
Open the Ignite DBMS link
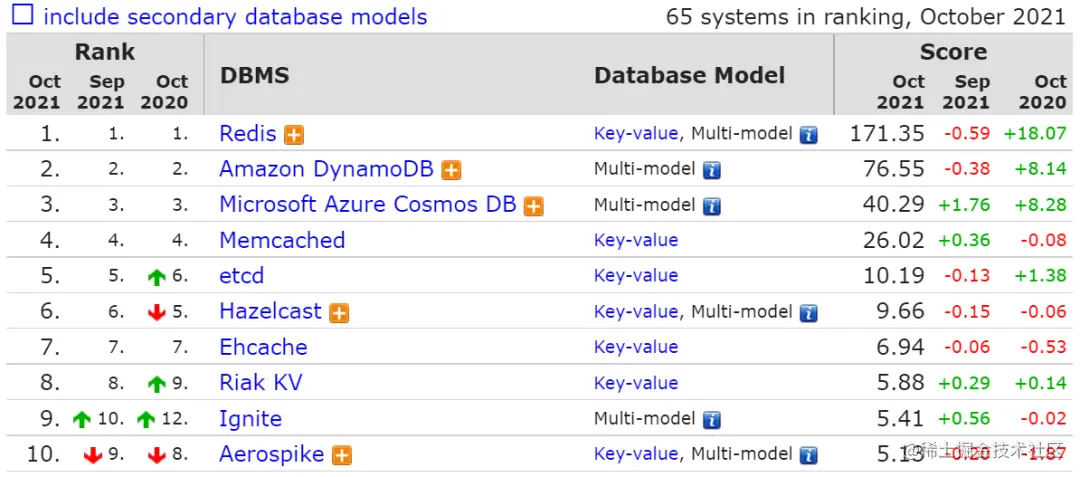[250, 419]
